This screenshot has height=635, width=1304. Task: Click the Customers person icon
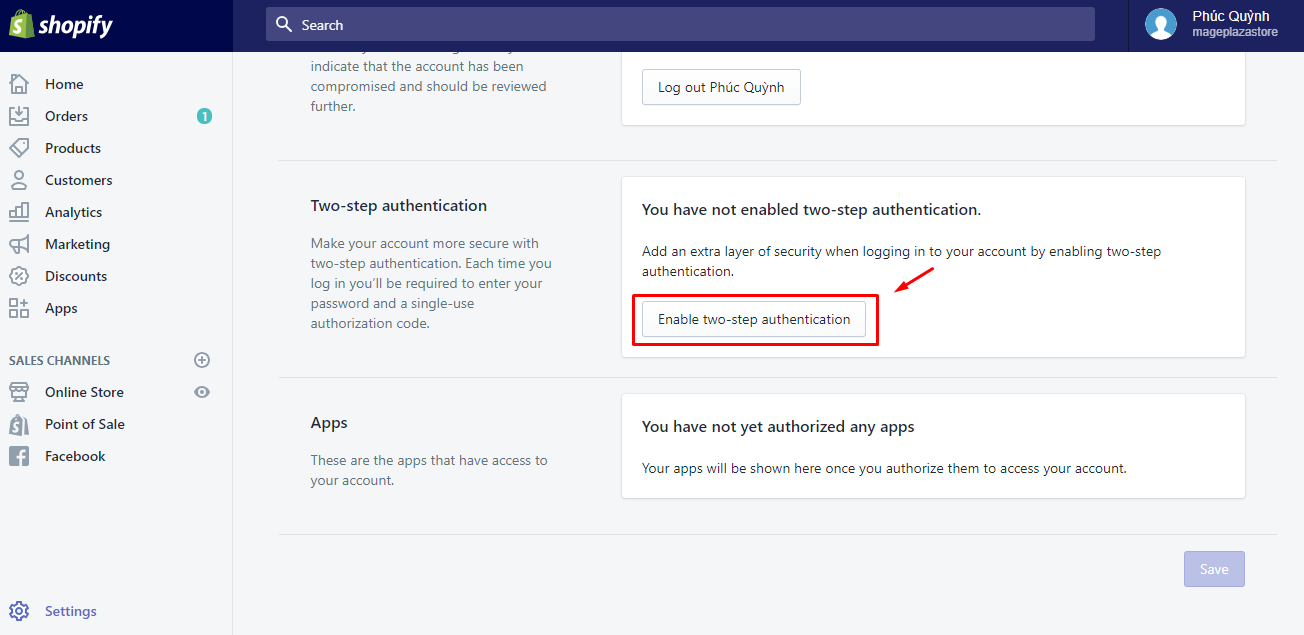click(x=19, y=180)
